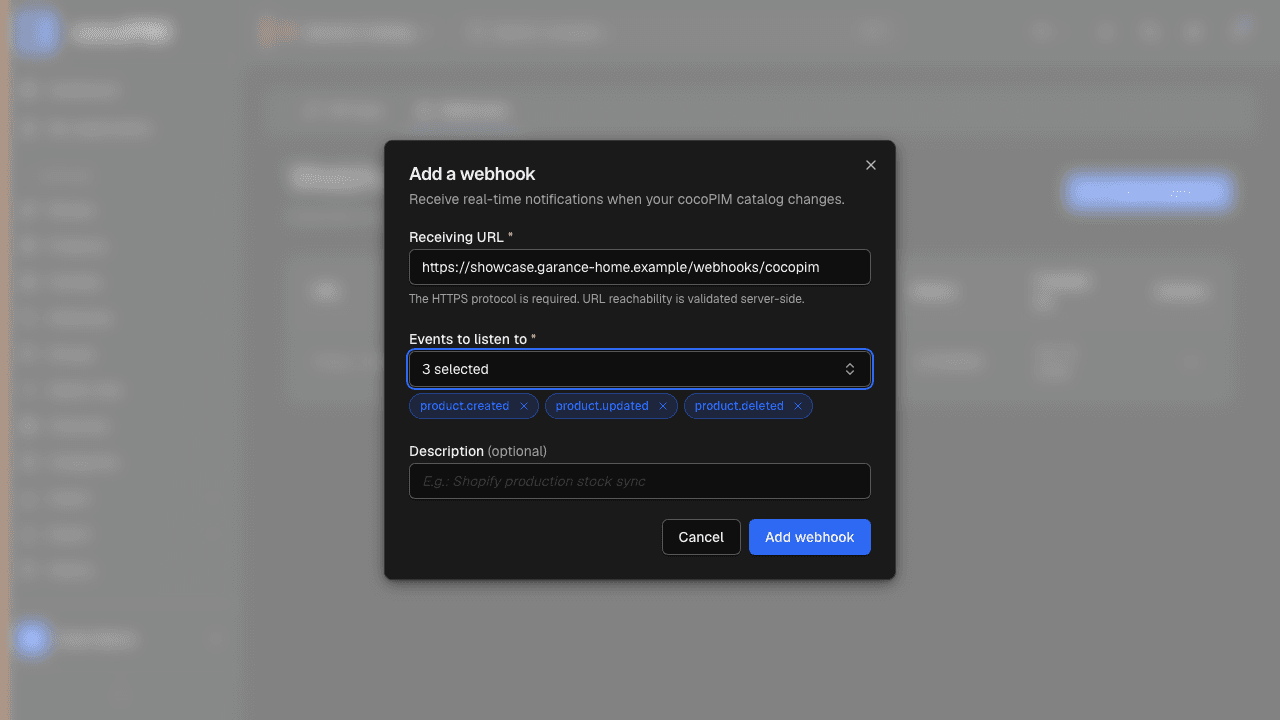This screenshot has height=720, width=1280.
Task: Remove the product.deleted event chip
Action: pos(798,406)
